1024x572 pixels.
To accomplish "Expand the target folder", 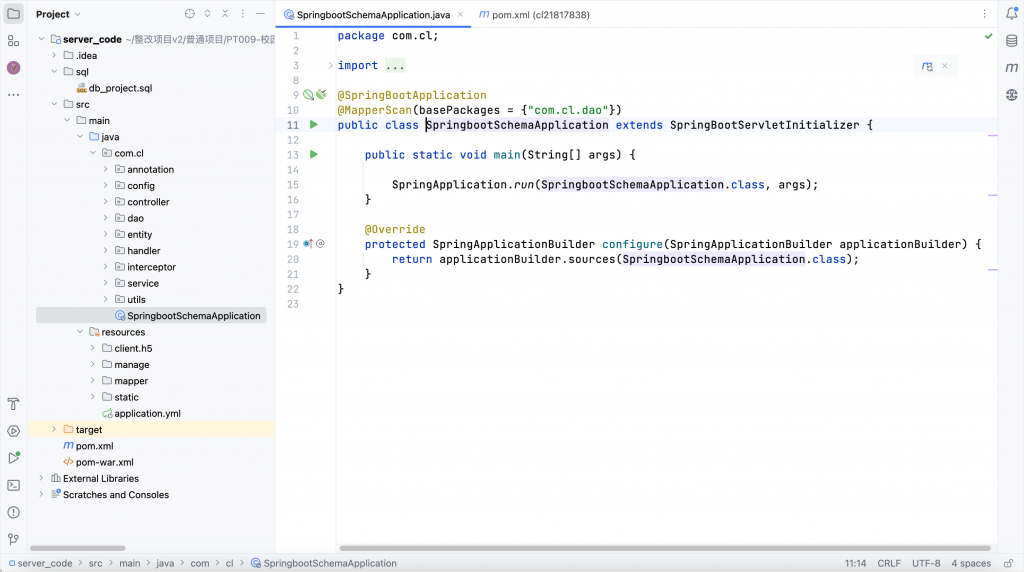I will coord(54,429).
